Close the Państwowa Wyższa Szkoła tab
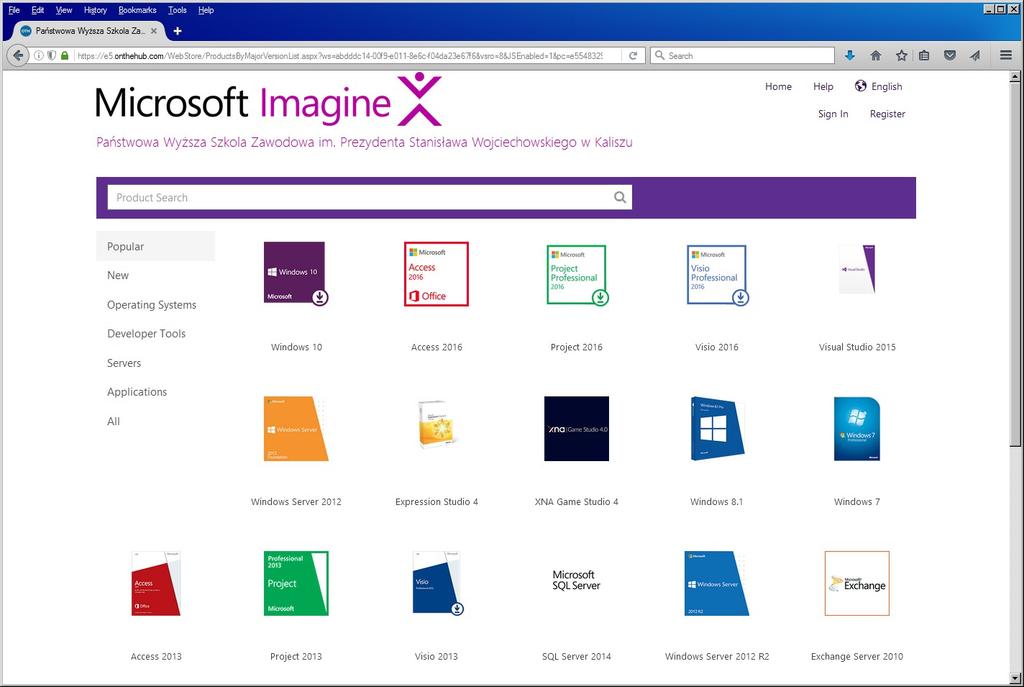 tap(153, 31)
